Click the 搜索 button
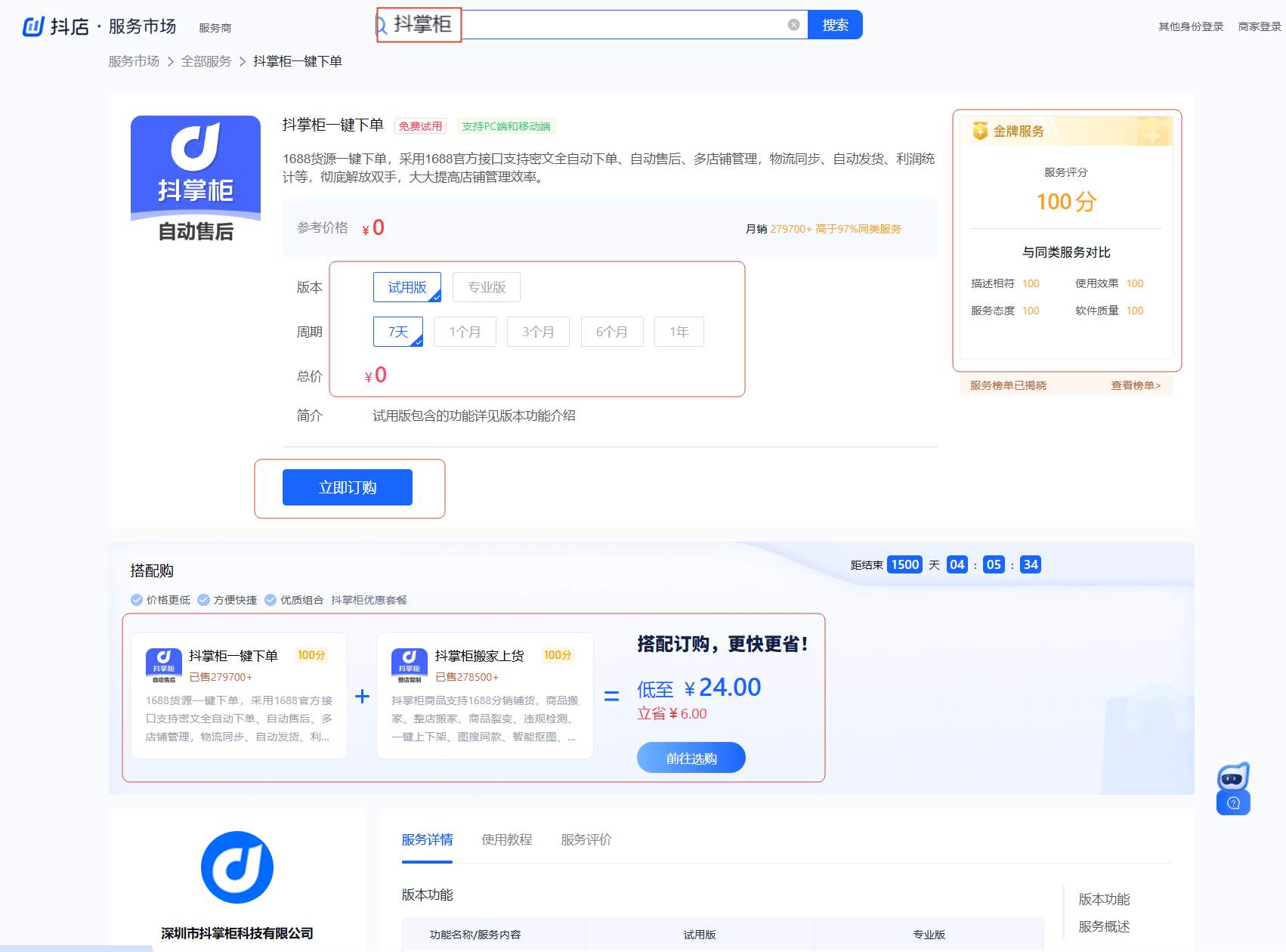 click(x=835, y=25)
